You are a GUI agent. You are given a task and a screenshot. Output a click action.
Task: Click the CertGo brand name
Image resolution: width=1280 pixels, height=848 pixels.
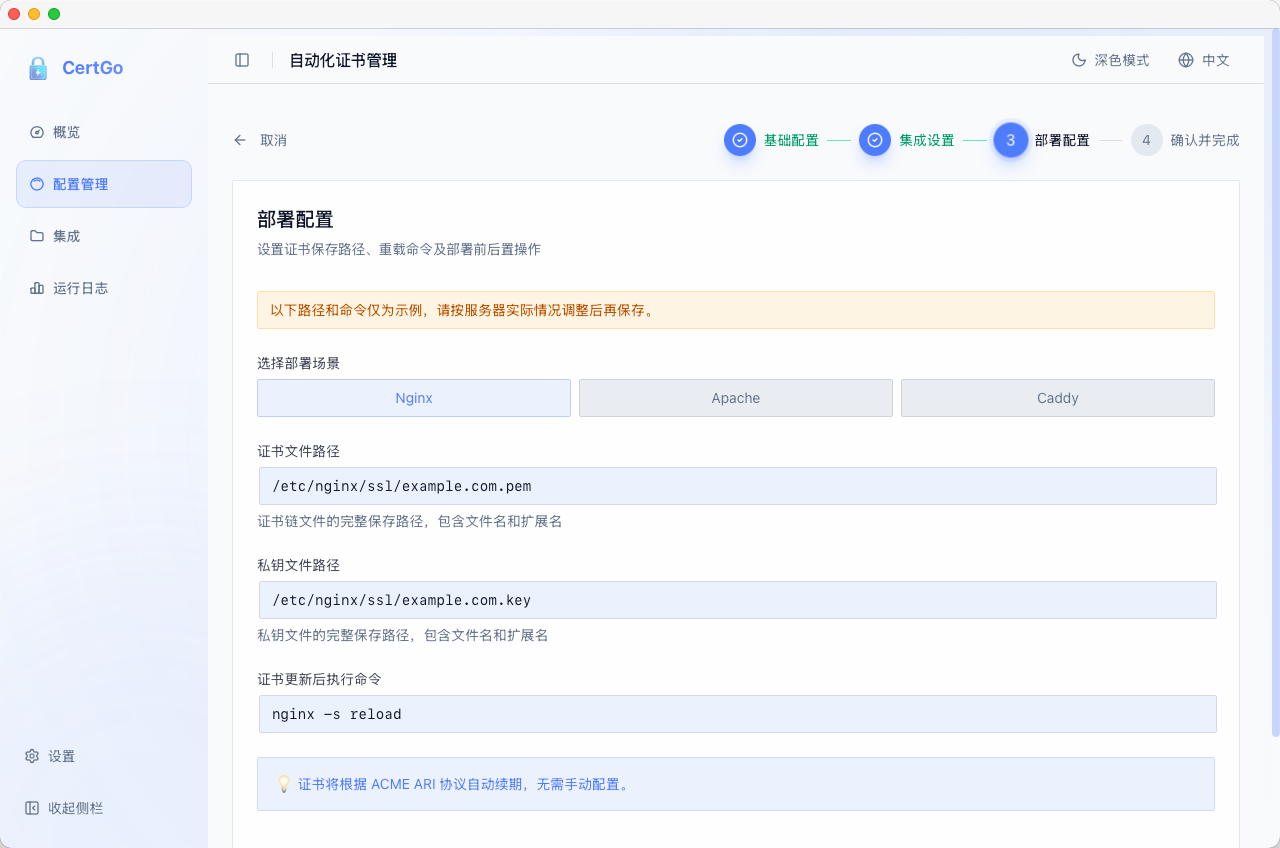(93, 68)
